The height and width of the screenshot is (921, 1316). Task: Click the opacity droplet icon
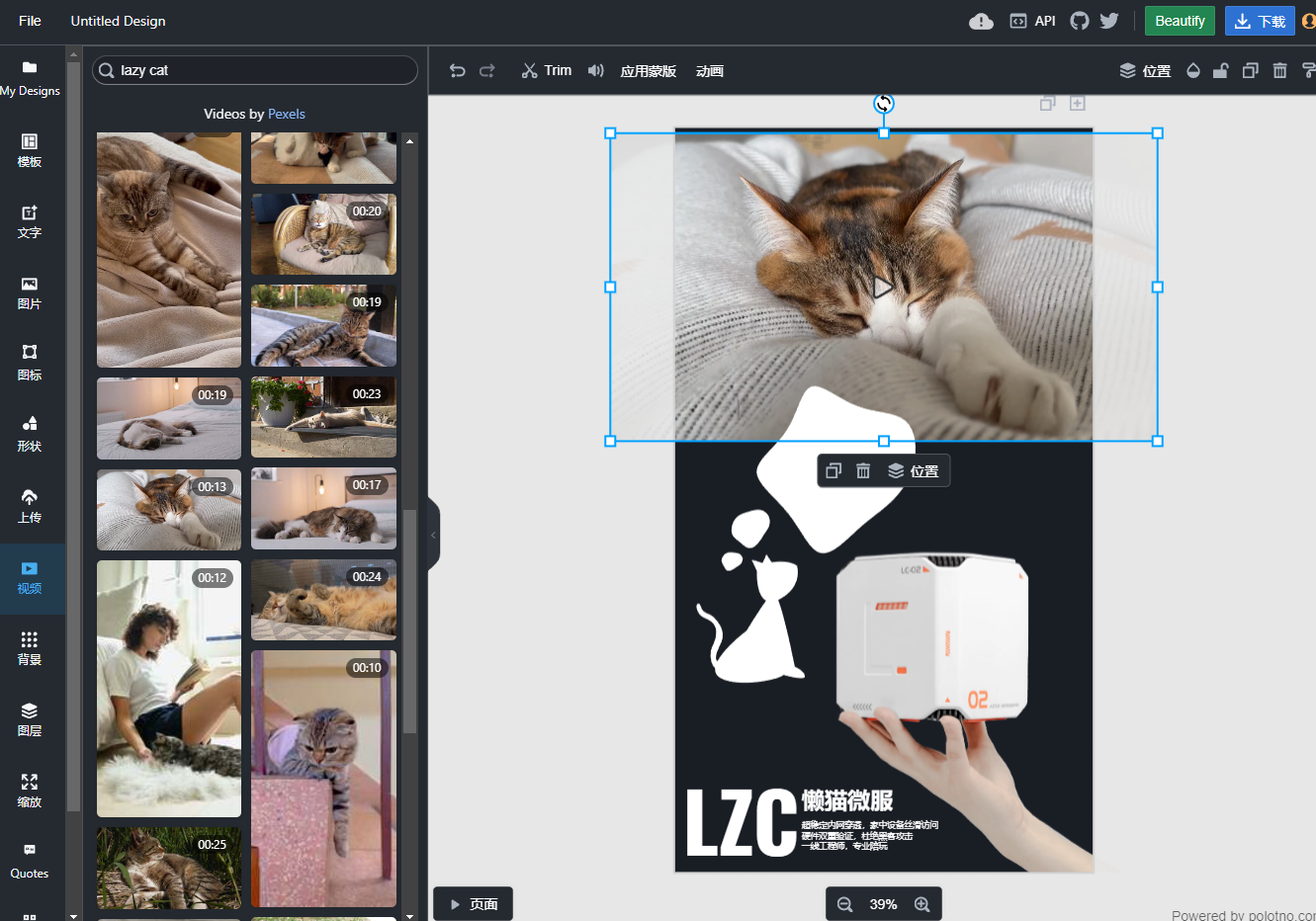point(1193,70)
